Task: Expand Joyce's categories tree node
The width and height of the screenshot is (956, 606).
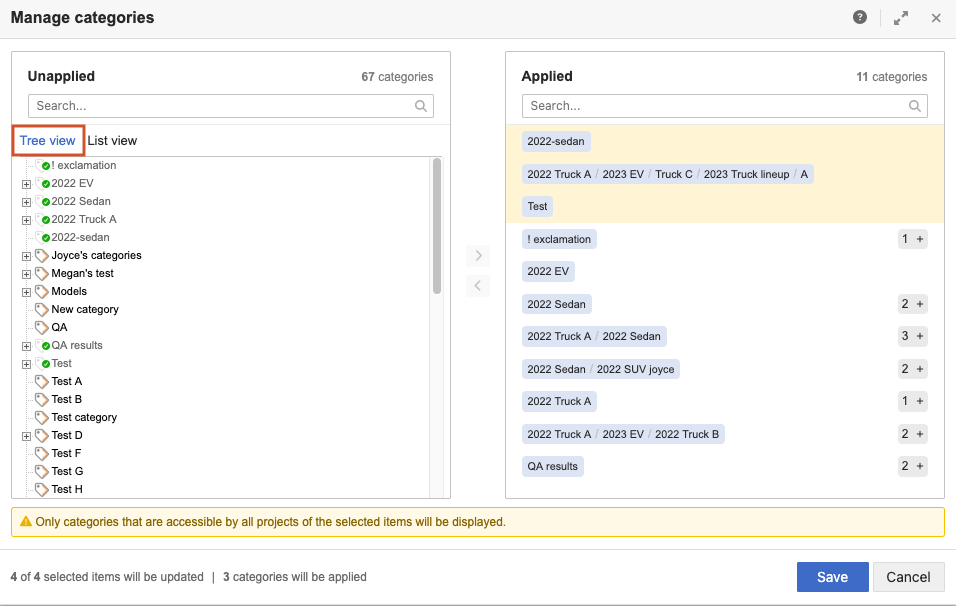Action: click(26, 256)
